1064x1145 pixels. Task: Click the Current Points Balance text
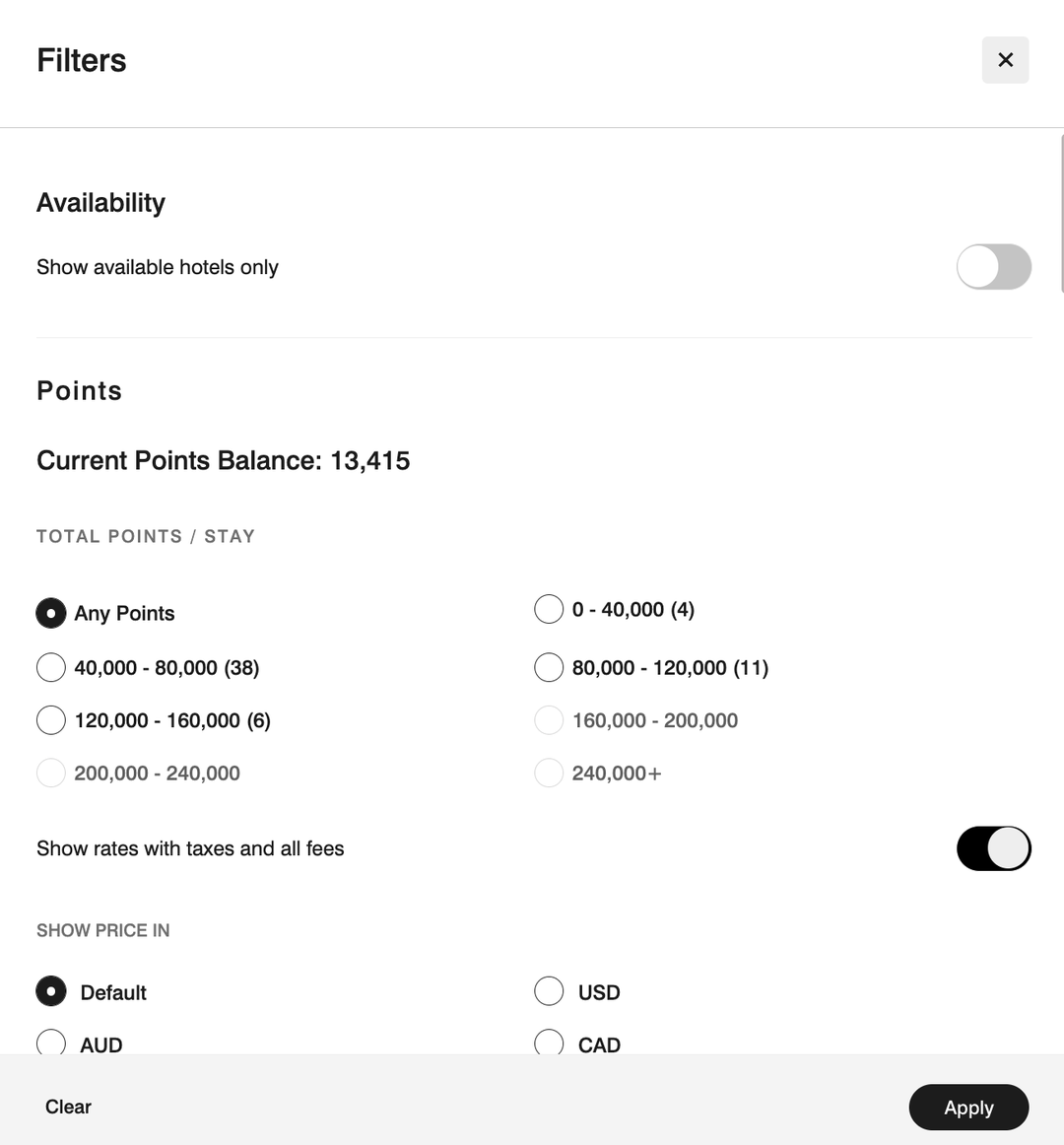click(223, 460)
